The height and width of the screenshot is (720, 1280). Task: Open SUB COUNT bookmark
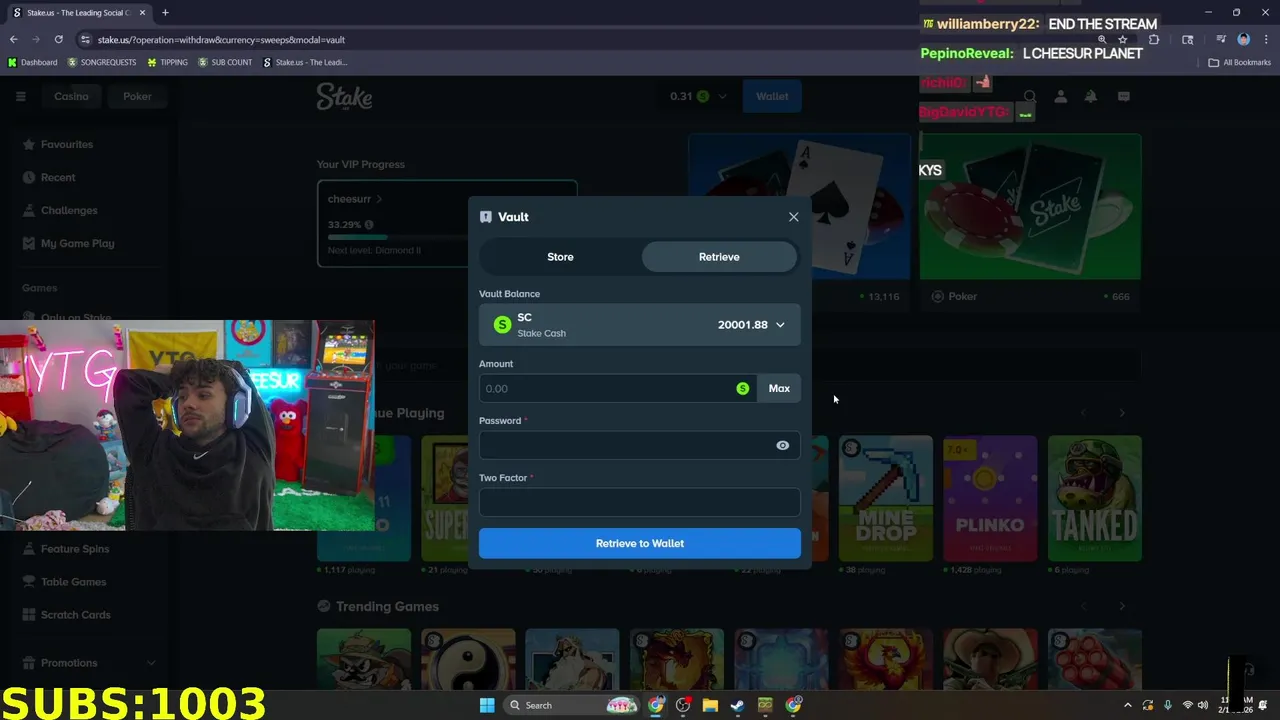click(x=225, y=62)
